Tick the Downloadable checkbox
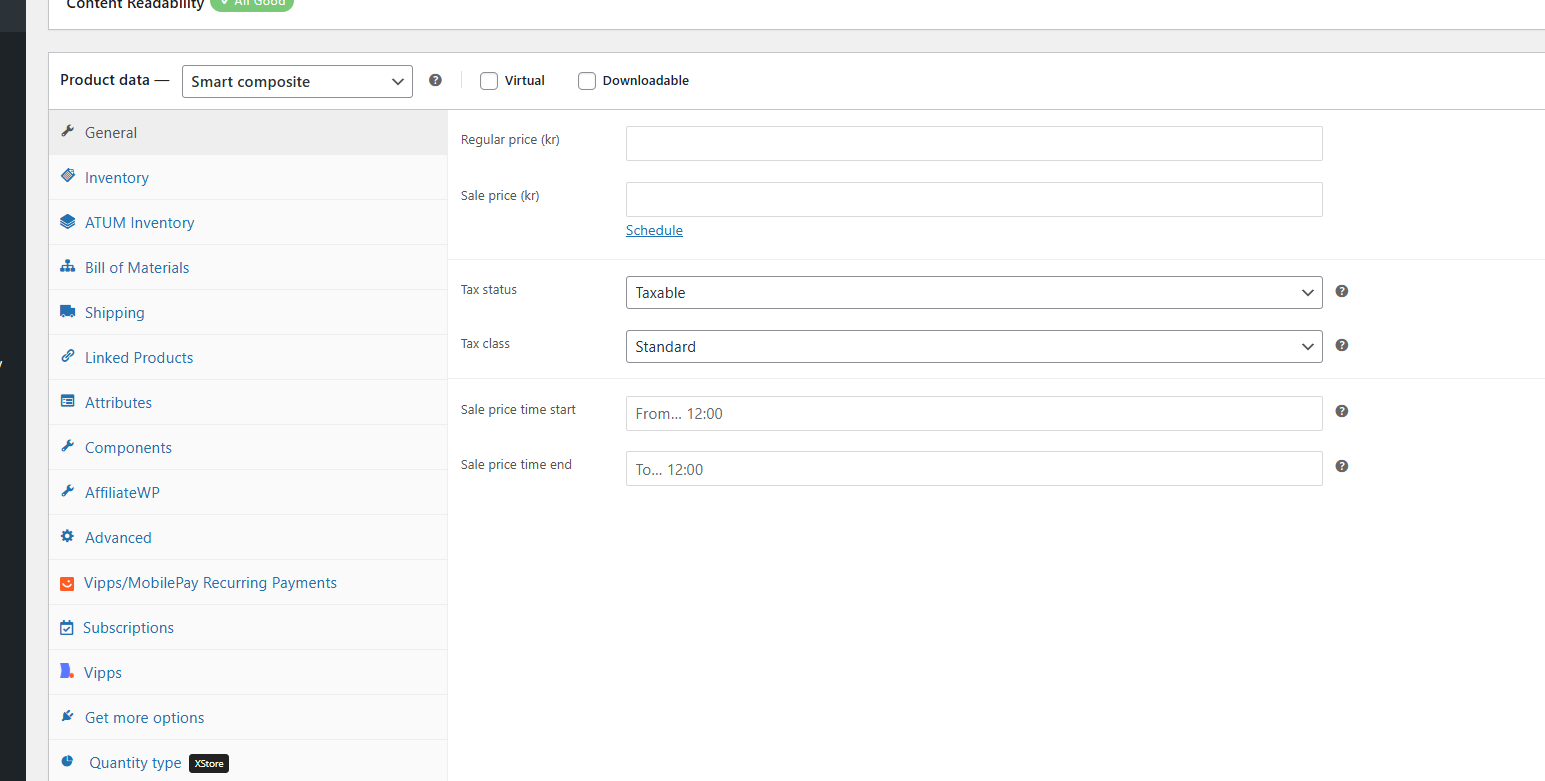This screenshot has width=1545, height=781. click(587, 81)
